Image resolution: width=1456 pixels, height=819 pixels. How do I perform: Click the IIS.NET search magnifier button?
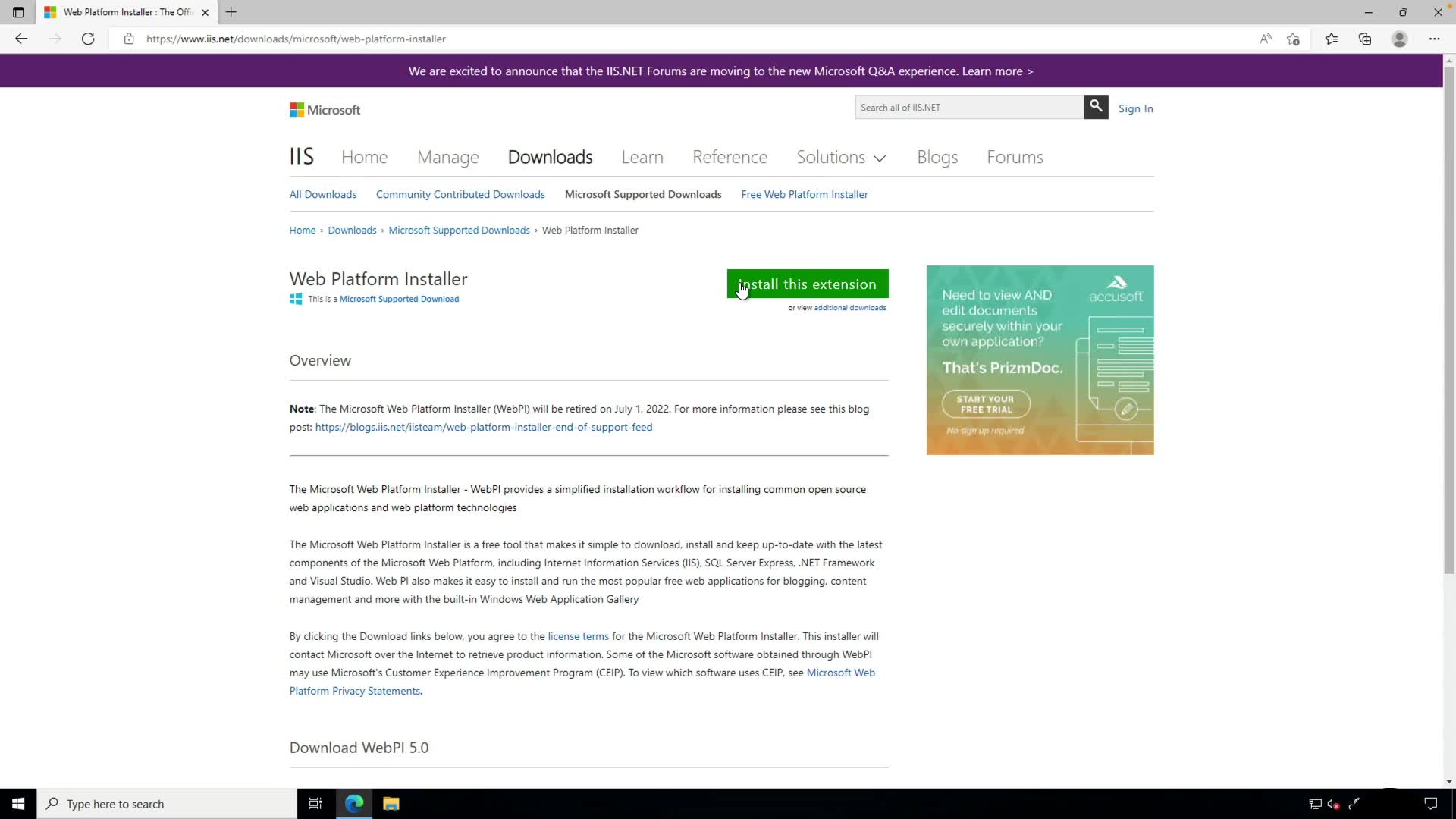[x=1096, y=107]
